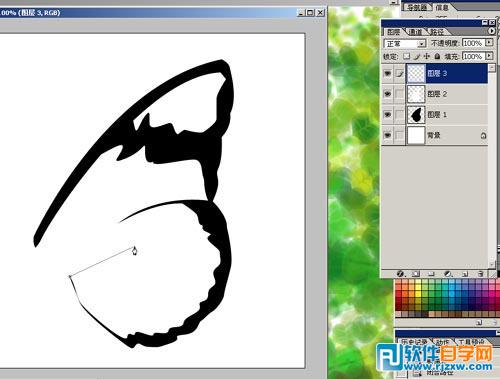
Task: Open the 不透明度 opacity slider arrow
Action: point(489,43)
